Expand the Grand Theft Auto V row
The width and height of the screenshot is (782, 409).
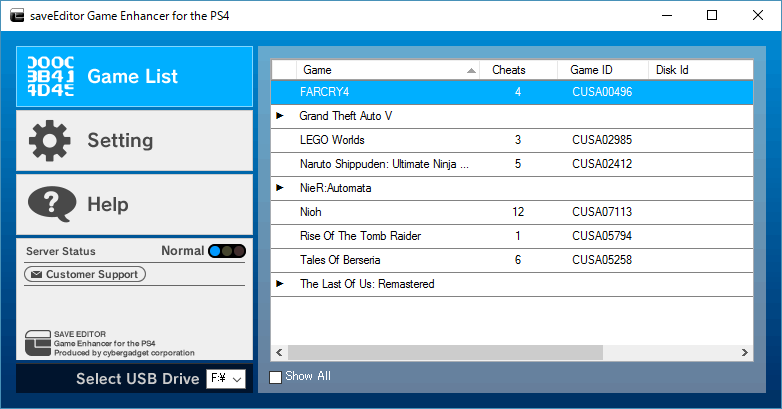(x=280, y=116)
